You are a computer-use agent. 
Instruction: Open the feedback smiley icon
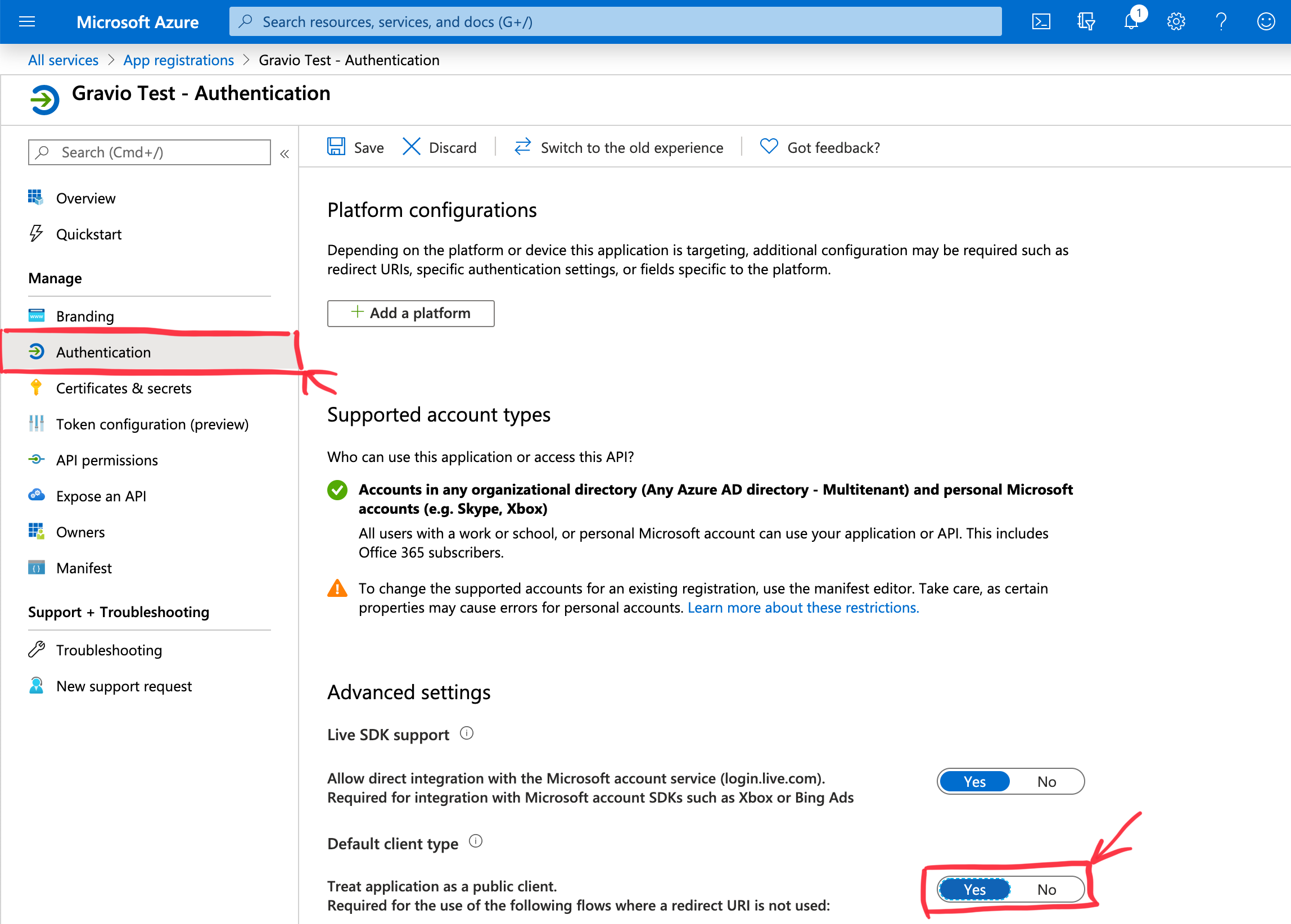1266,21
